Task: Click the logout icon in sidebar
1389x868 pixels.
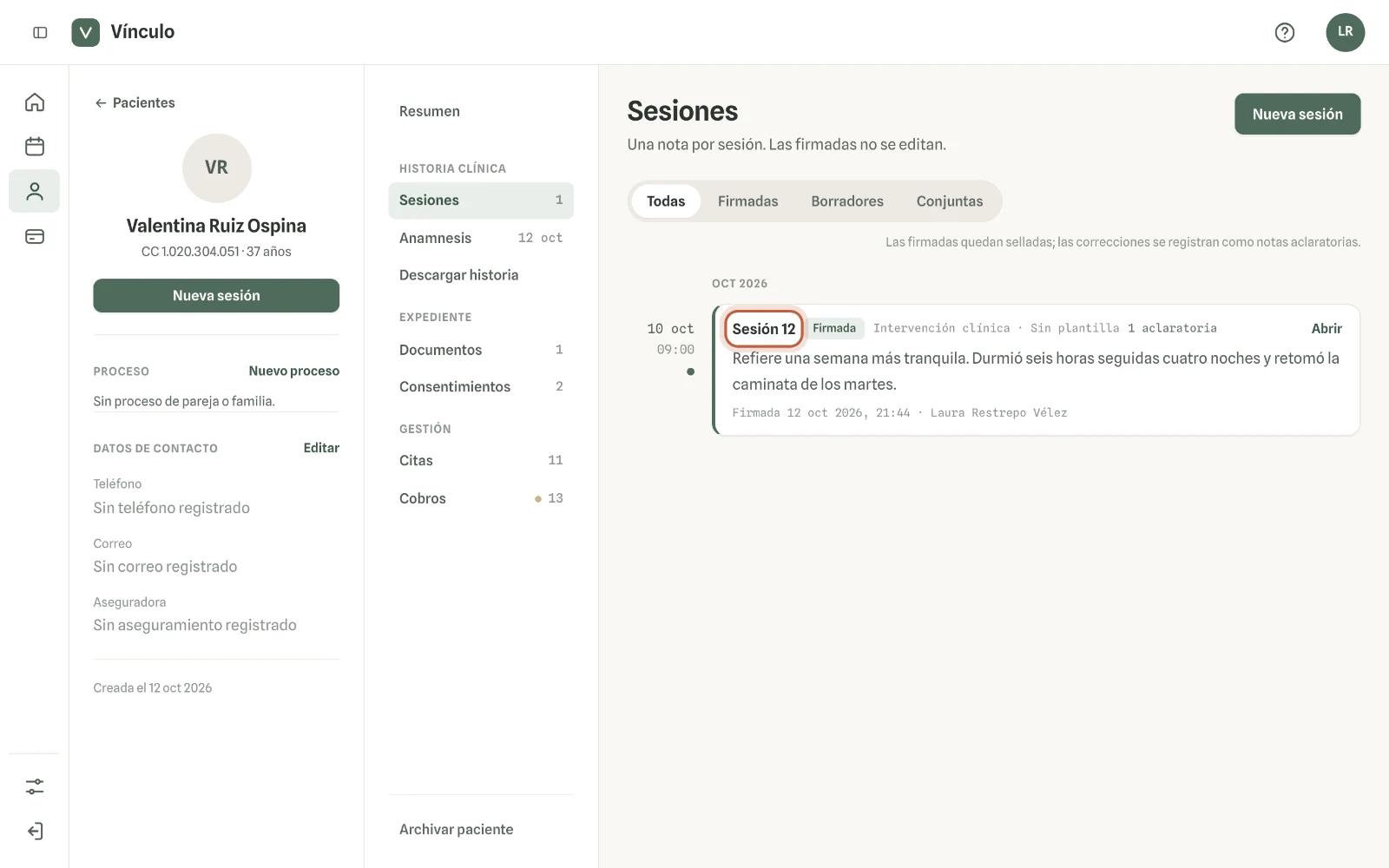Action: tap(35, 831)
